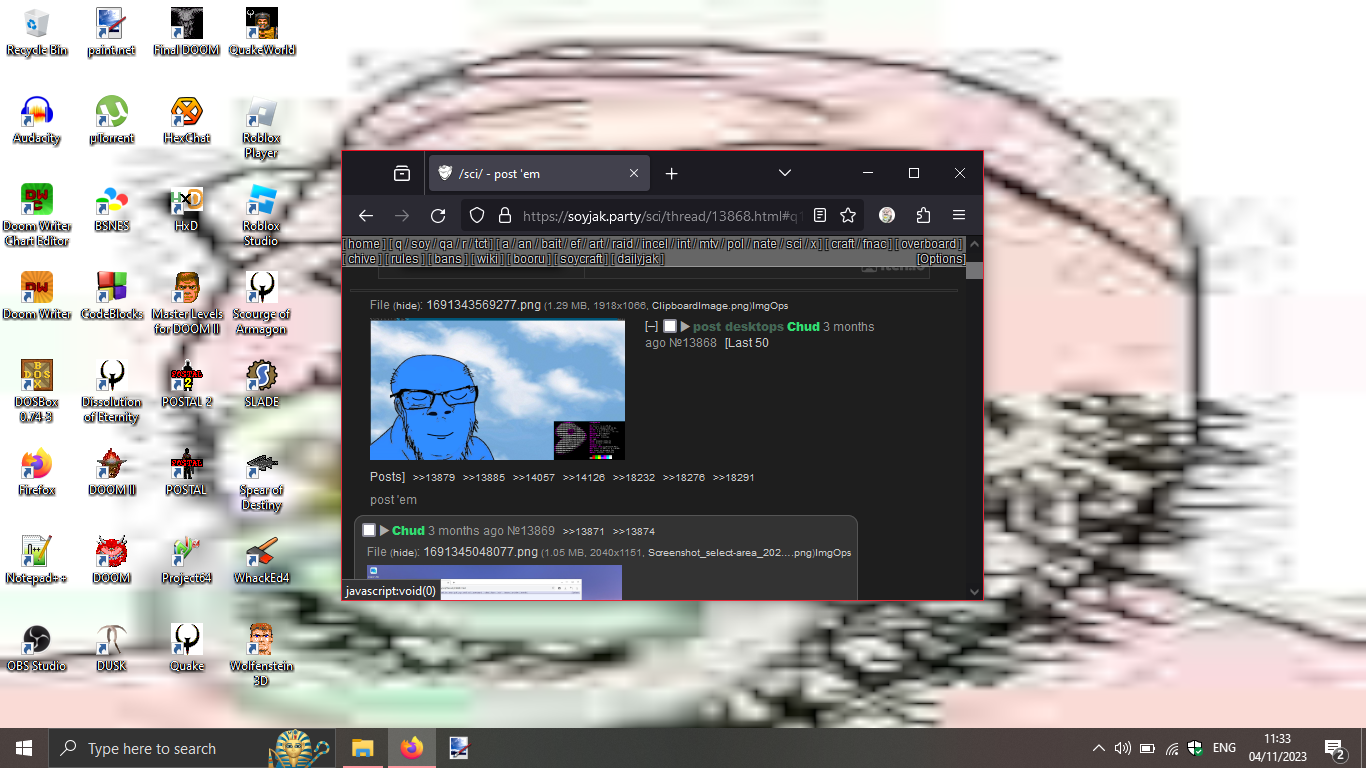The width and height of the screenshot is (1366, 768).
Task: Open the Scourge of Armagon shortcut
Action: click(261, 303)
